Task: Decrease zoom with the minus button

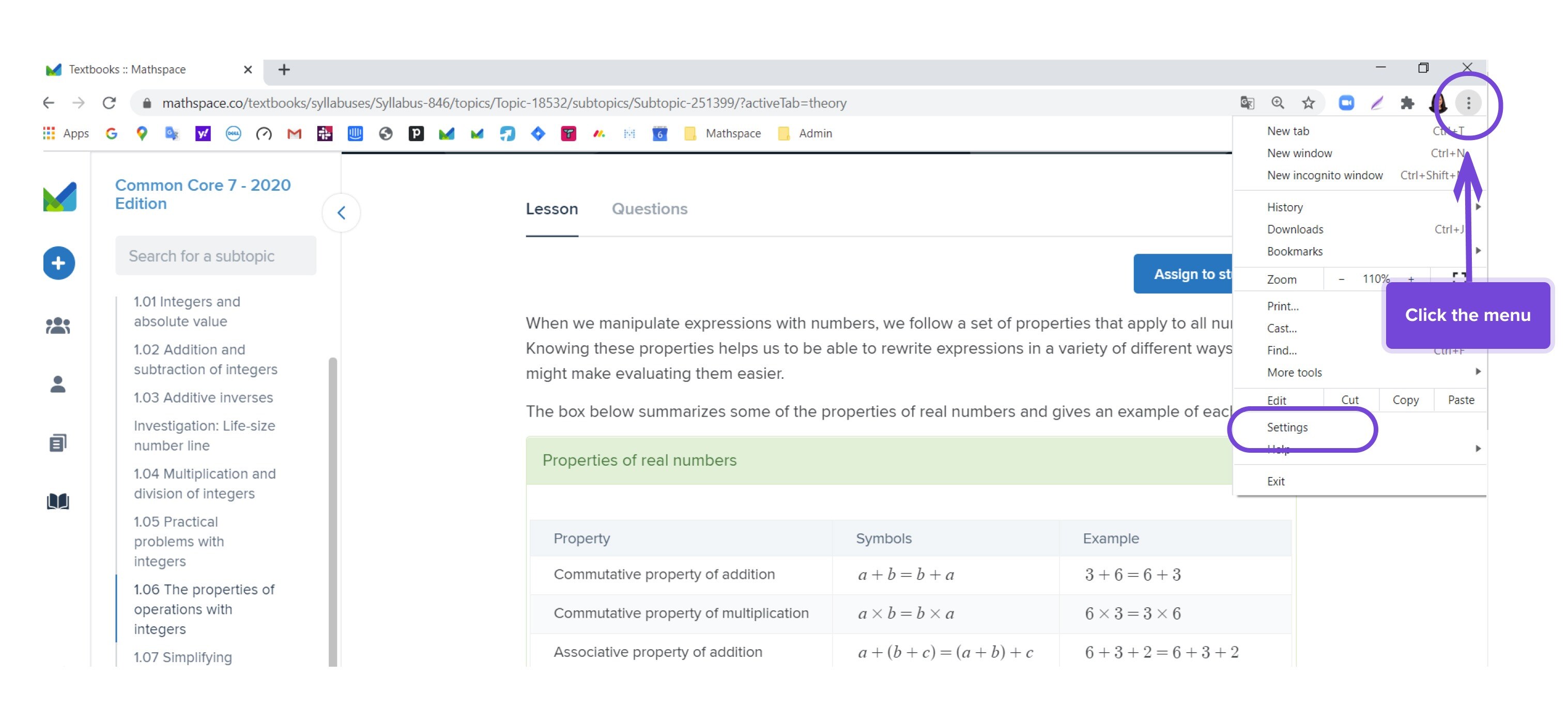Action: [1341, 279]
